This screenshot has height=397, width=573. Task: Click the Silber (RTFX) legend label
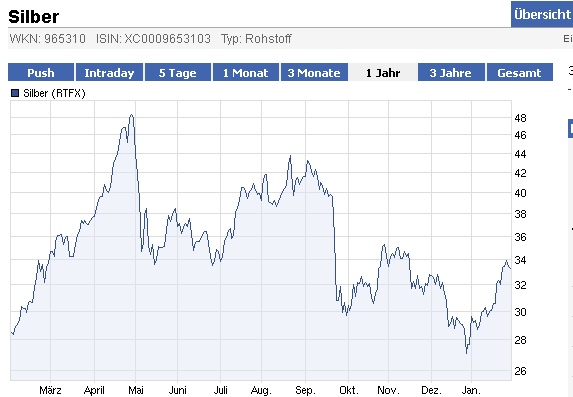(54, 93)
